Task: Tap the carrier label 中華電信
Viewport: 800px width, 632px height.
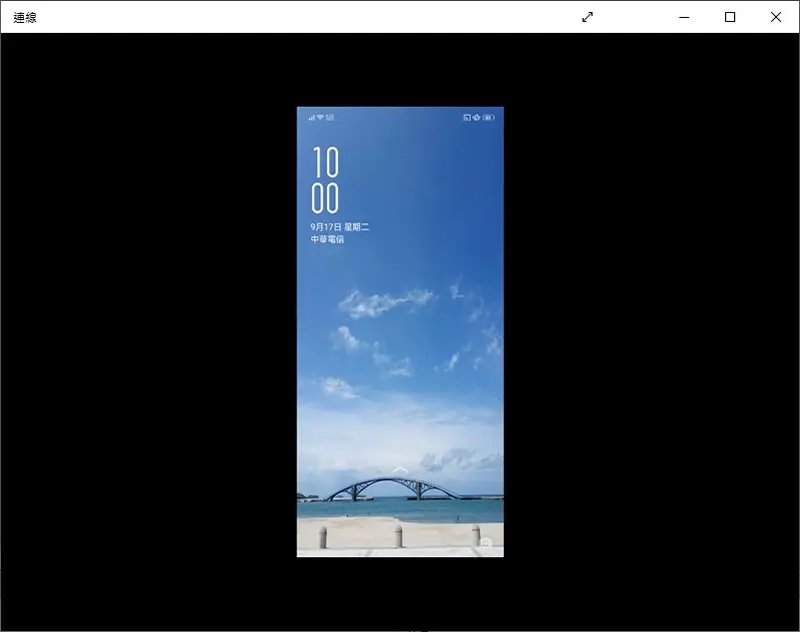Action: click(328, 239)
